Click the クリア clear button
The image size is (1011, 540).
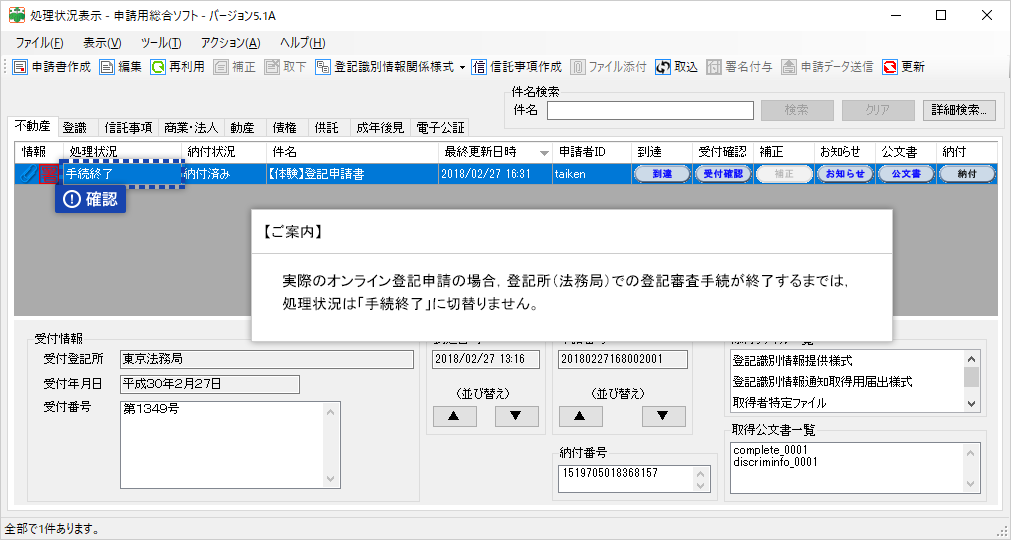pos(878,110)
